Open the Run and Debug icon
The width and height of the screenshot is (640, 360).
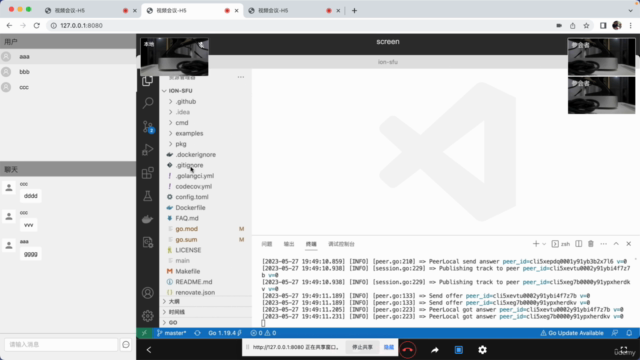click(x=148, y=150)
